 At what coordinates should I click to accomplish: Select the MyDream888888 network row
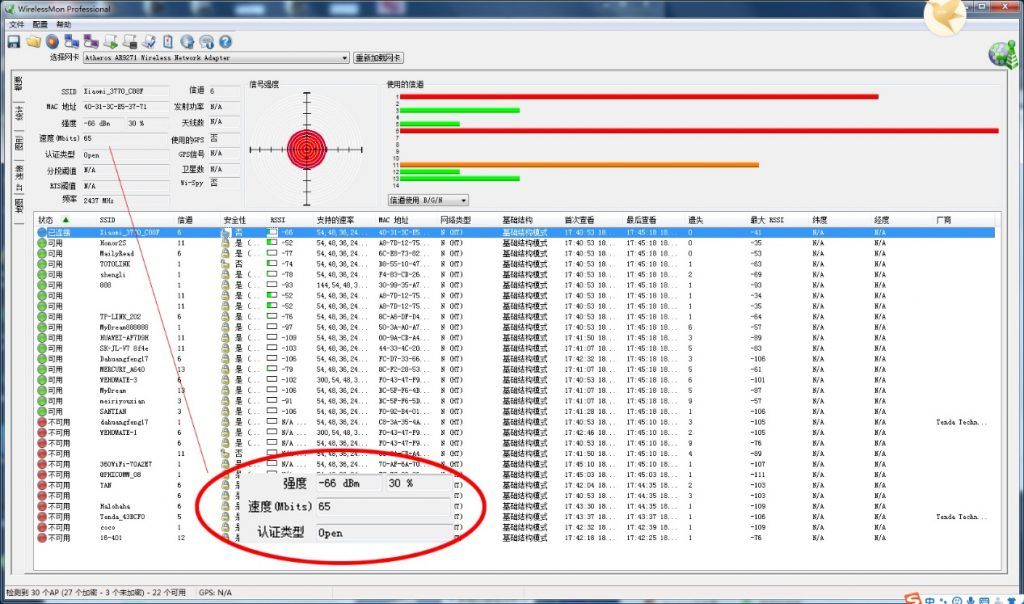click(516, 327)
